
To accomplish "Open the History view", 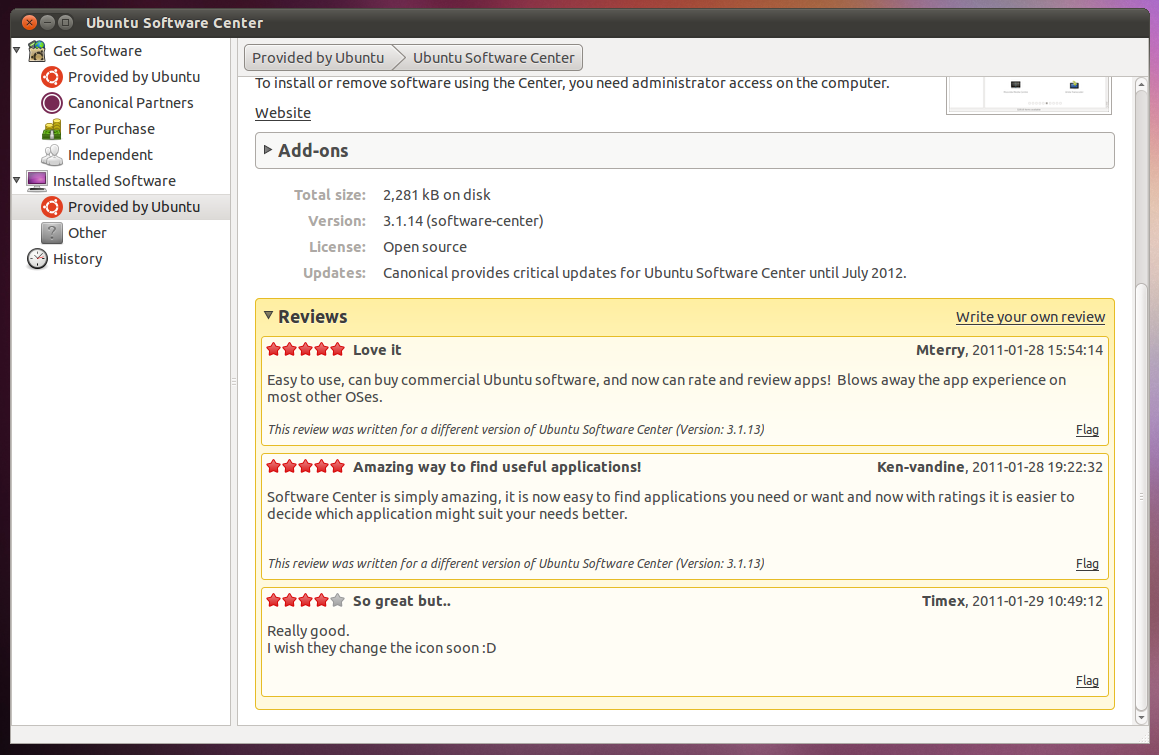I will point(78,259).
